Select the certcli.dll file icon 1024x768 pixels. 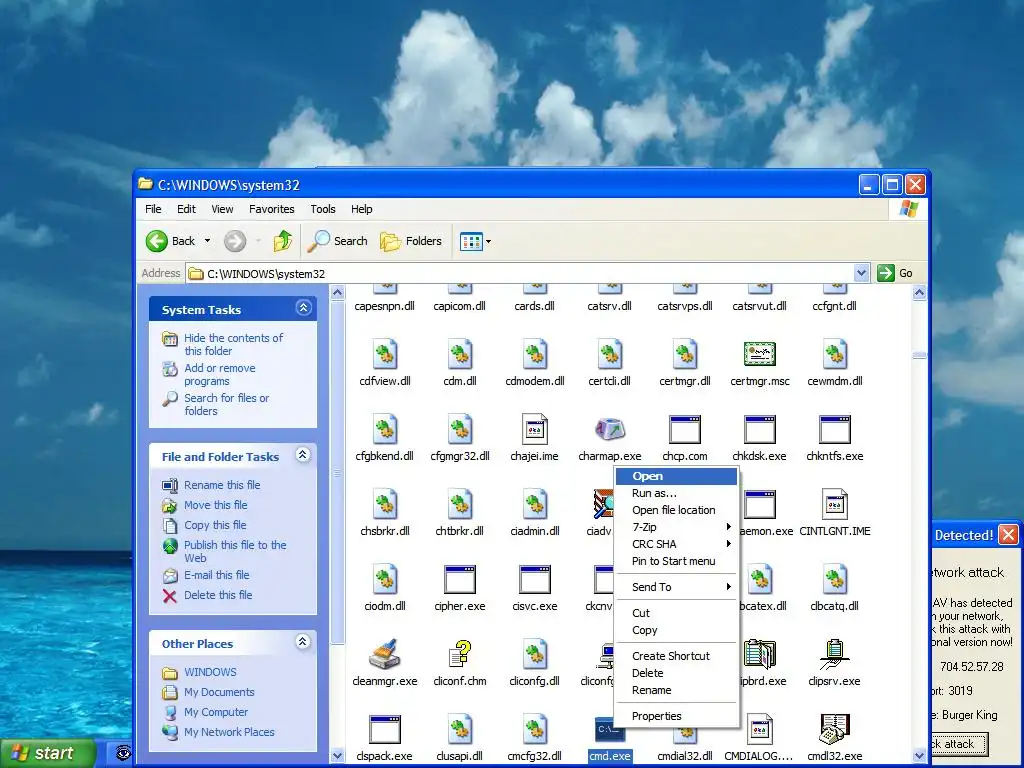(x=609, y=354)
